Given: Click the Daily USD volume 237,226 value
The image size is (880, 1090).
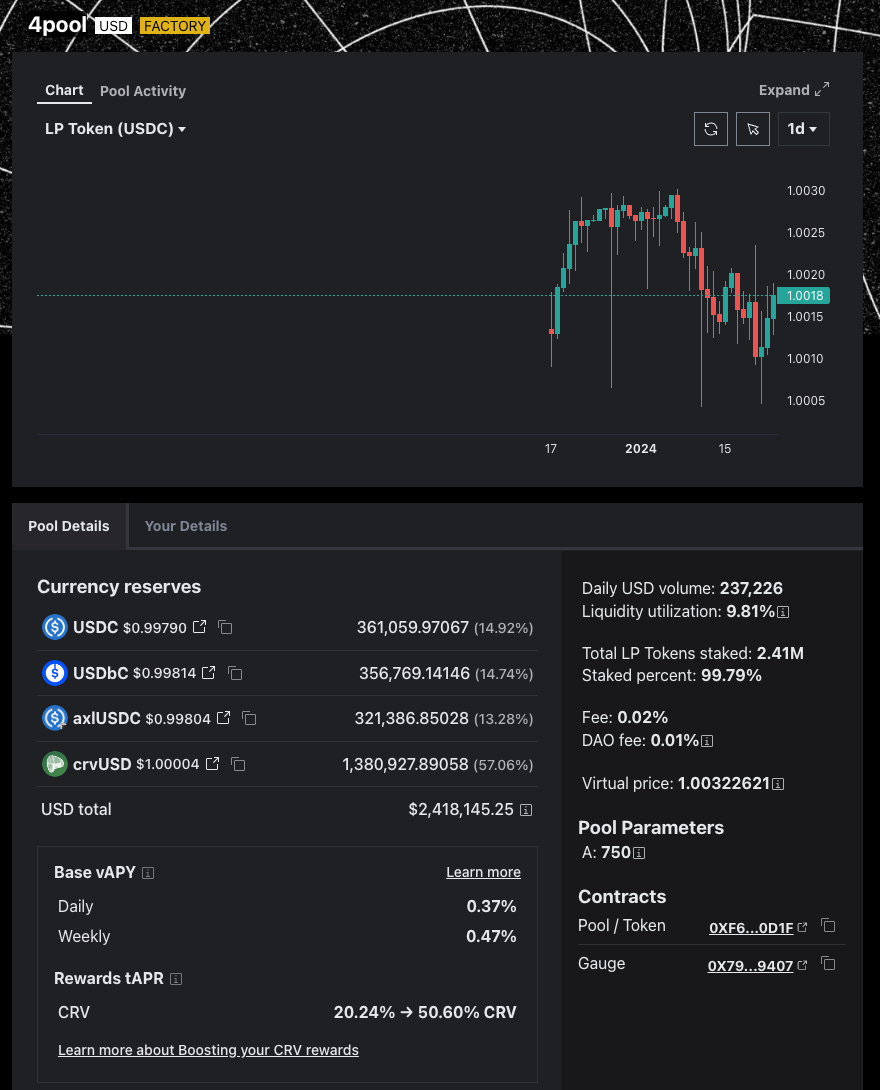Looking at the screenshot, I should pos(751,588).
